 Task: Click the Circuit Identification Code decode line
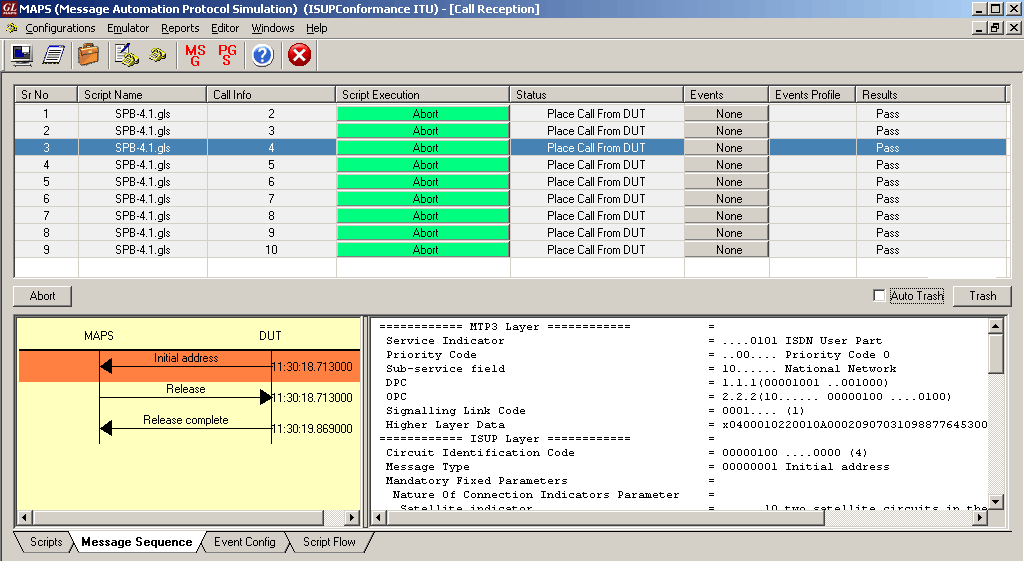tap(627, 453)
